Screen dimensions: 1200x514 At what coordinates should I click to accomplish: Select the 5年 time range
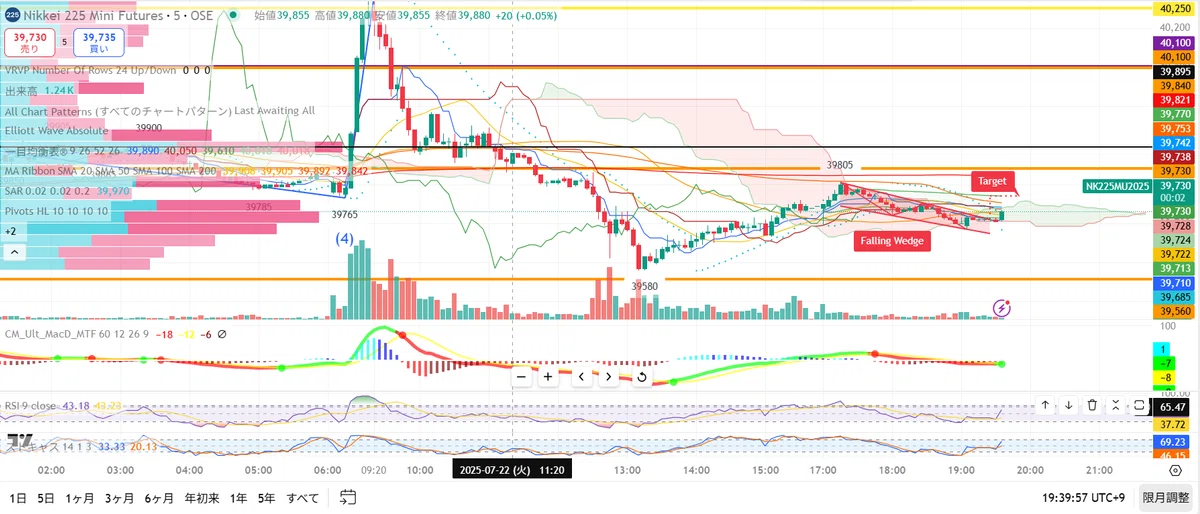[266, 497]
